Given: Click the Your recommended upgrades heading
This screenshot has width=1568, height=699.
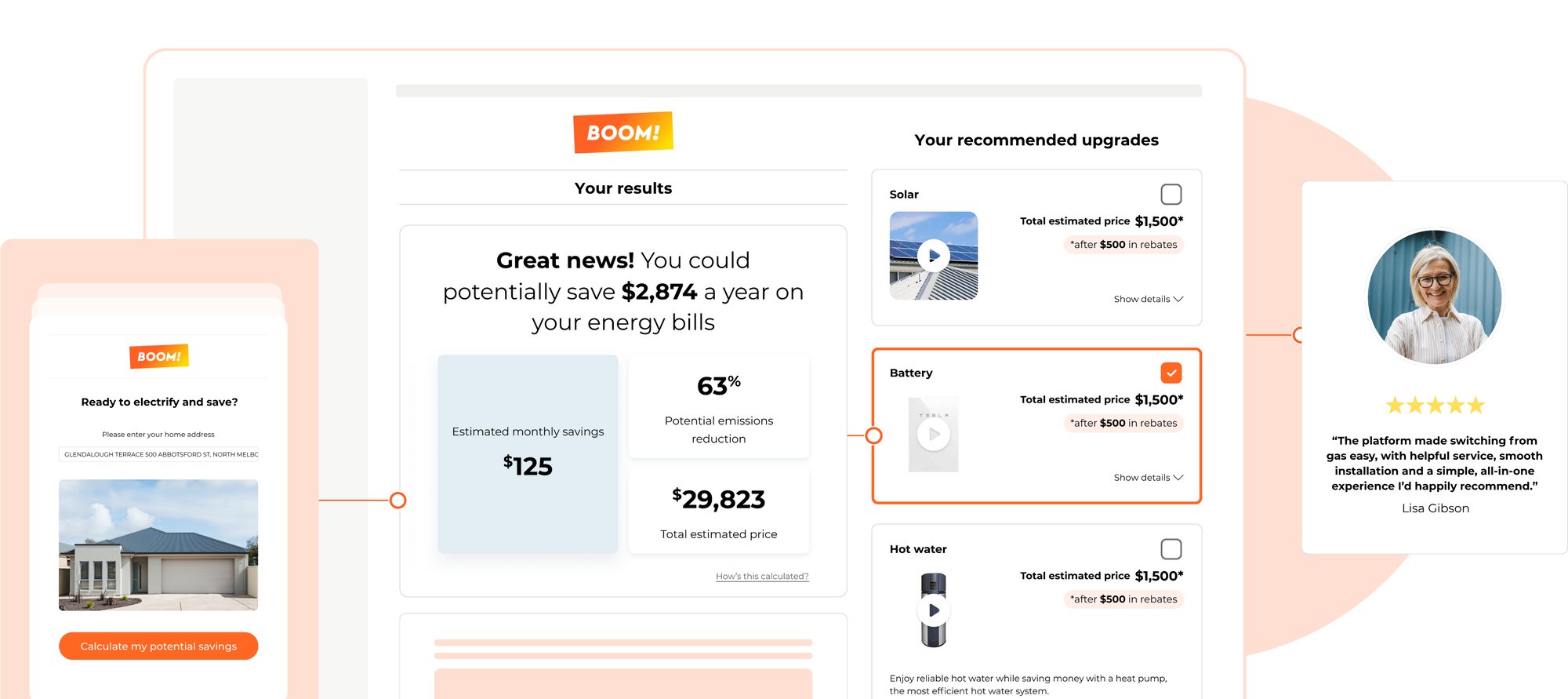Looking at the screenshot, I should pos(1036,140).
